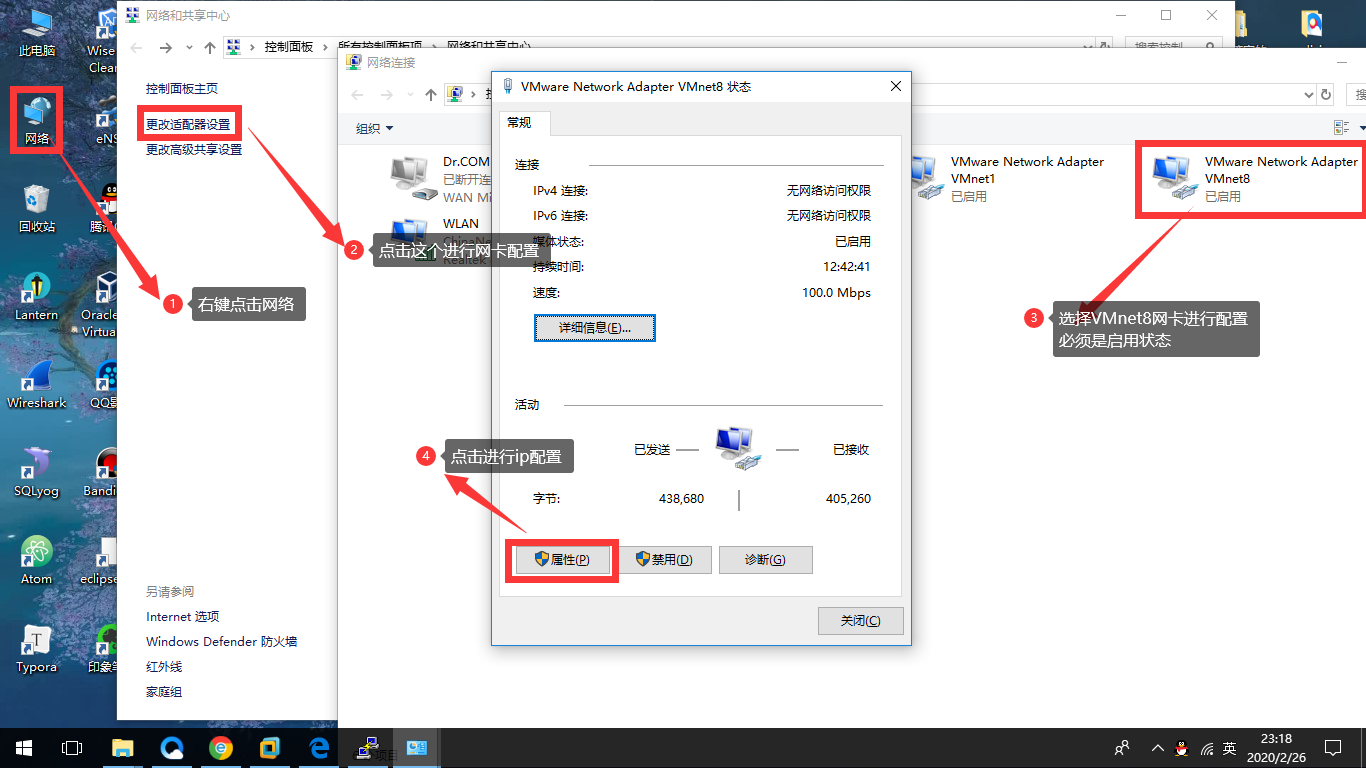Open the notification center icon
This screenshot has height=768, width=1366.
(x=1332, y=748)
